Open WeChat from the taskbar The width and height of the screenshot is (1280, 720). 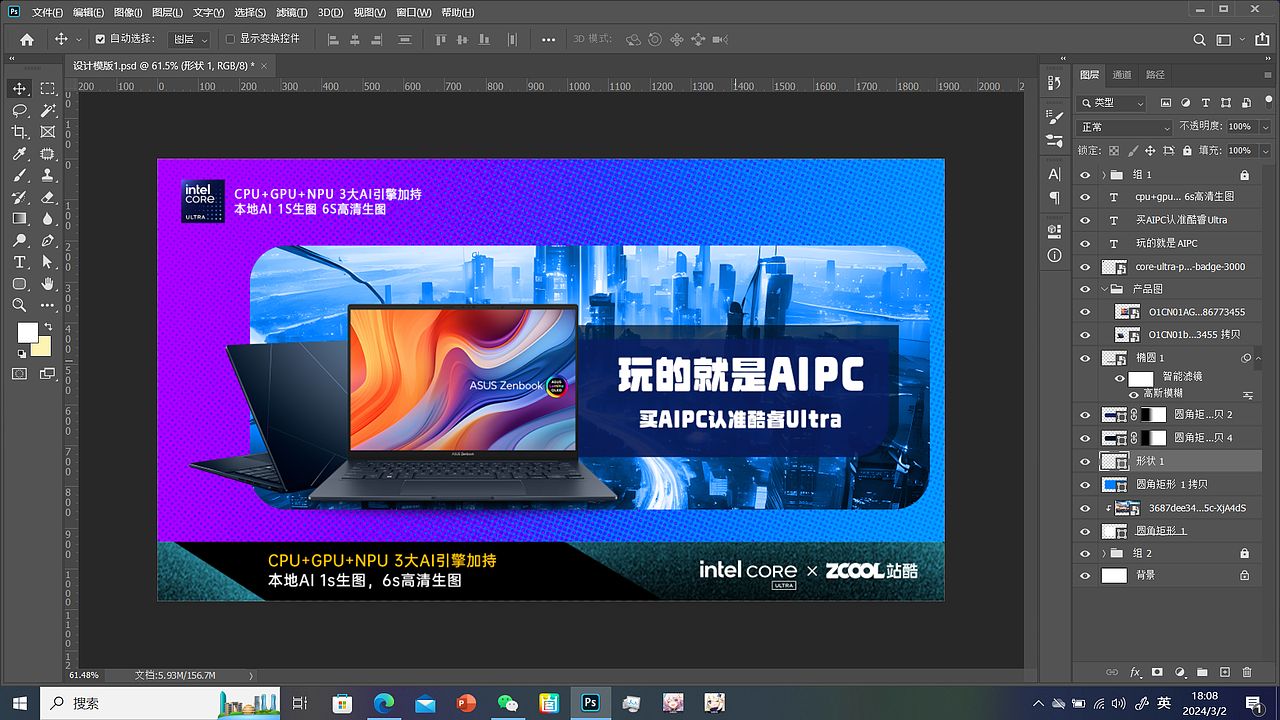click(507, 703)
